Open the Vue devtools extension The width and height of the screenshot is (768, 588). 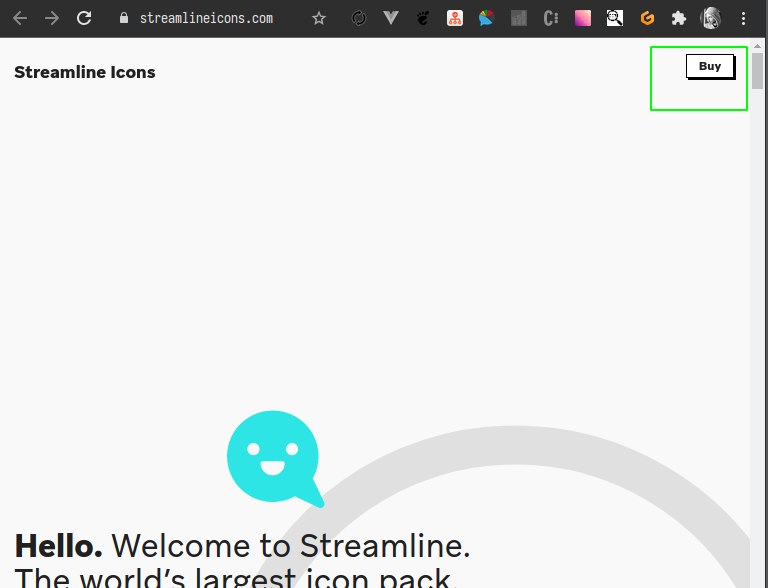(391, 19)
